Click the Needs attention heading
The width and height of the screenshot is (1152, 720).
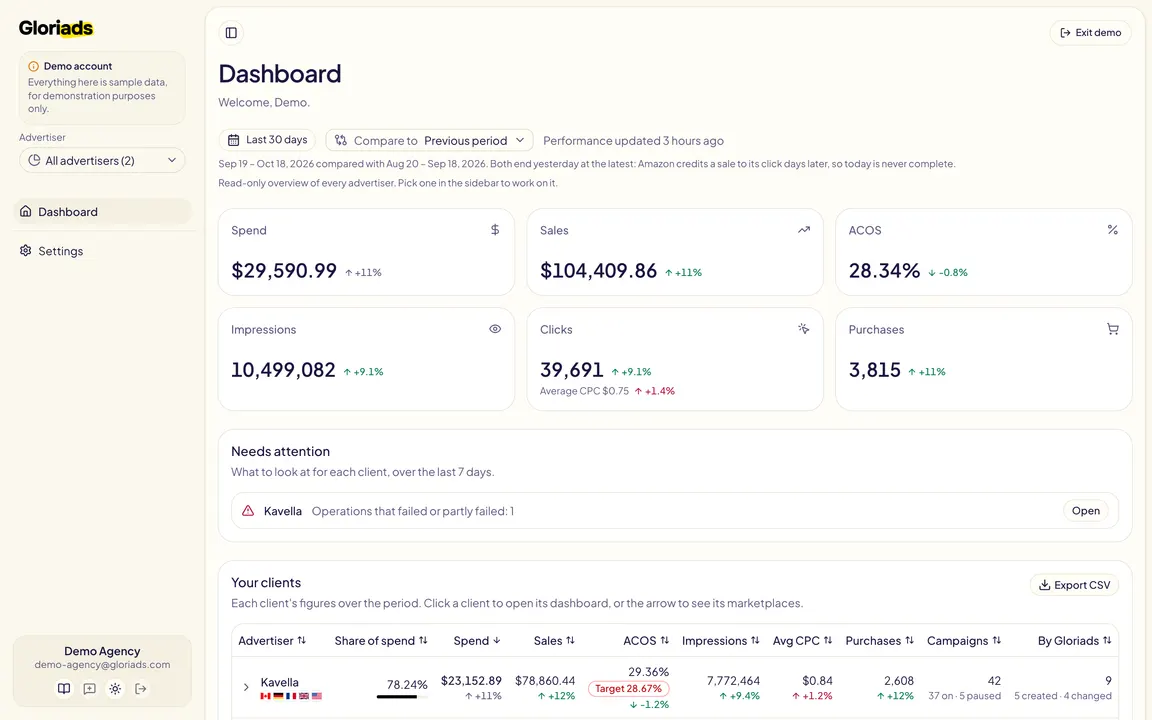tap(281, 451)
